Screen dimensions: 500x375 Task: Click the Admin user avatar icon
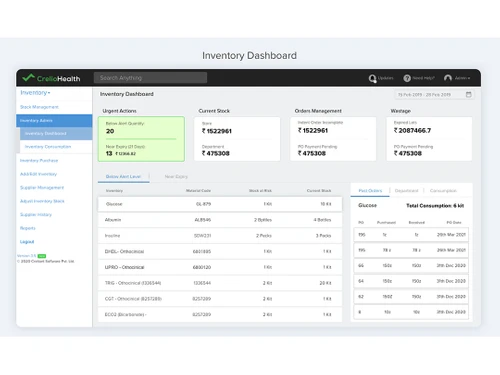pos(448,78)
